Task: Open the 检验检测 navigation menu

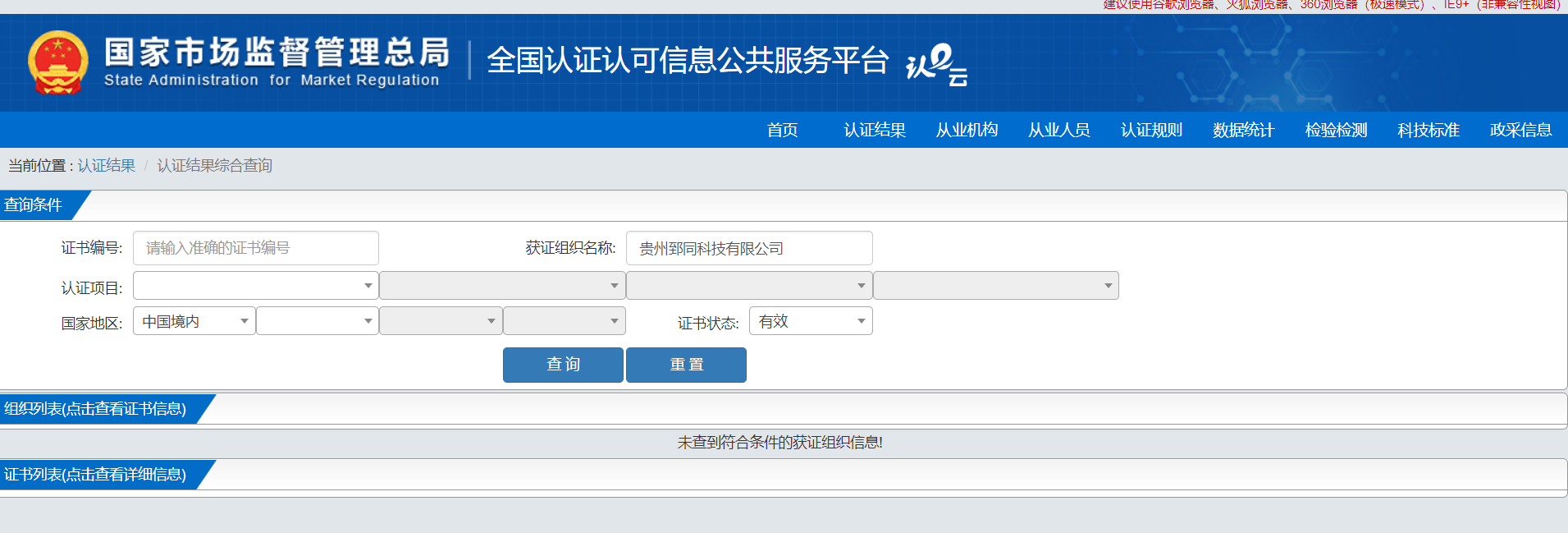Action: (1336, 130)
